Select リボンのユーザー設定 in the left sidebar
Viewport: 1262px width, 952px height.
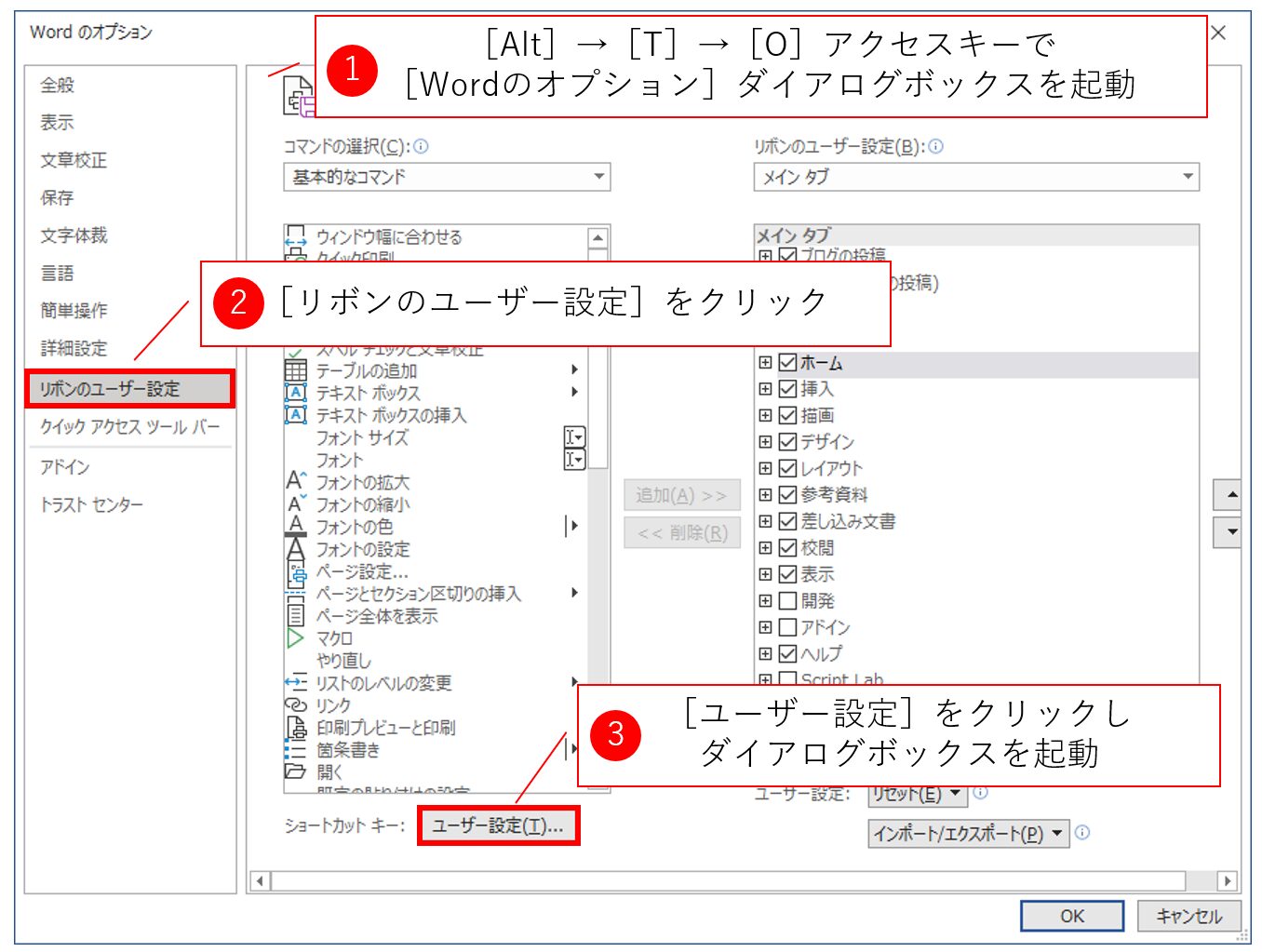pyautogui.click(x=129, y=389)
